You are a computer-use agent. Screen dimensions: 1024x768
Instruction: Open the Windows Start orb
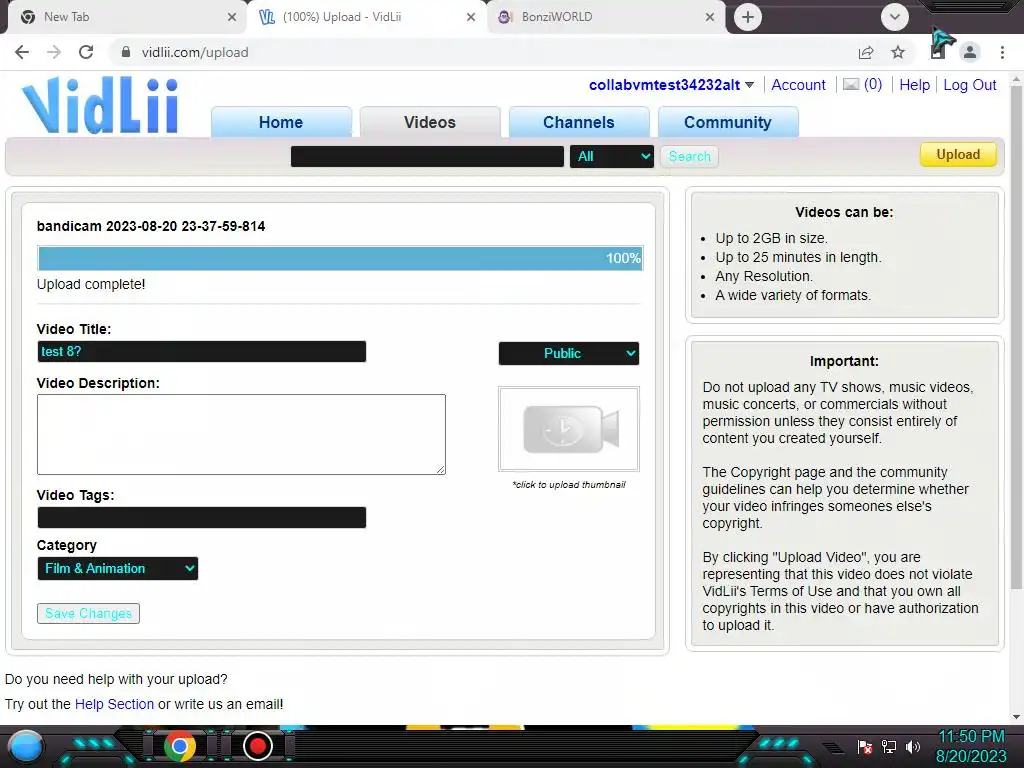coord(26,746)
